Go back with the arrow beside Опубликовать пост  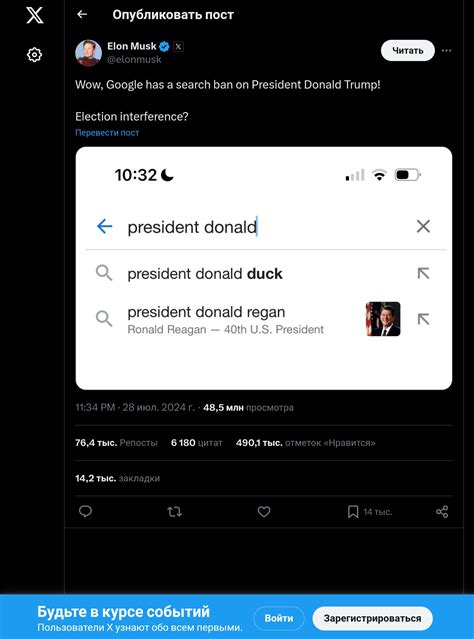pos(82,15)
